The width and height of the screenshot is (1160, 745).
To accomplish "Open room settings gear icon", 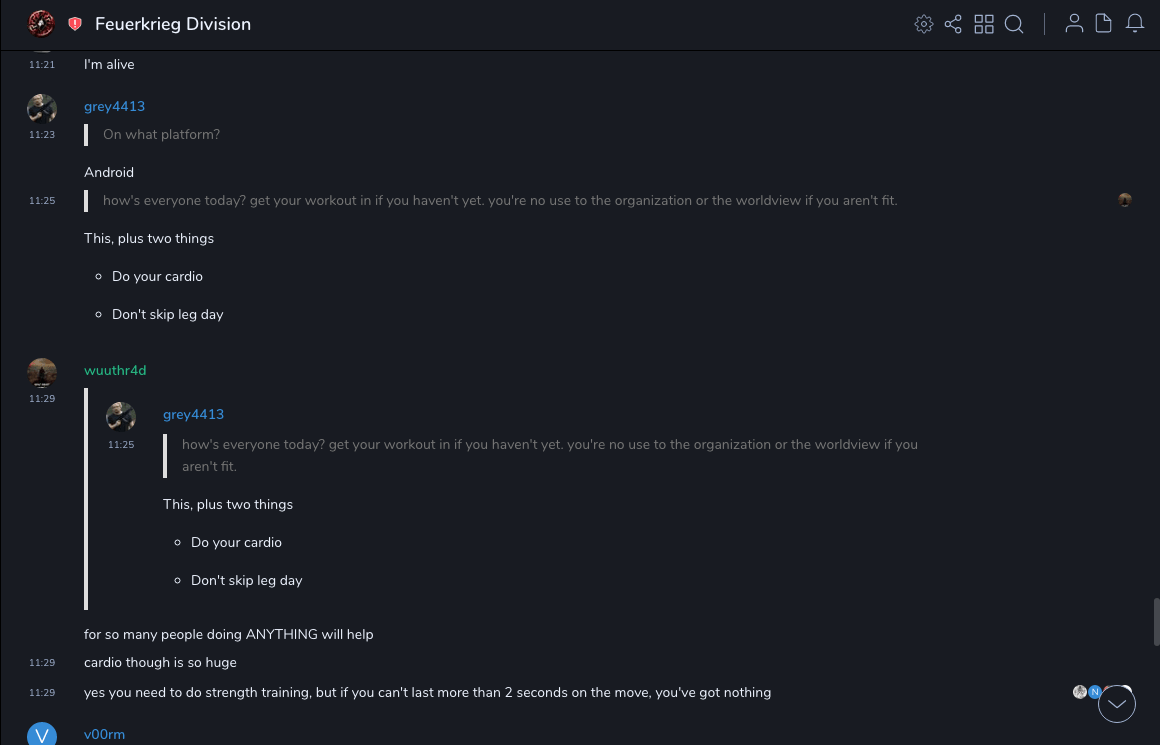I will click(924, 24).
